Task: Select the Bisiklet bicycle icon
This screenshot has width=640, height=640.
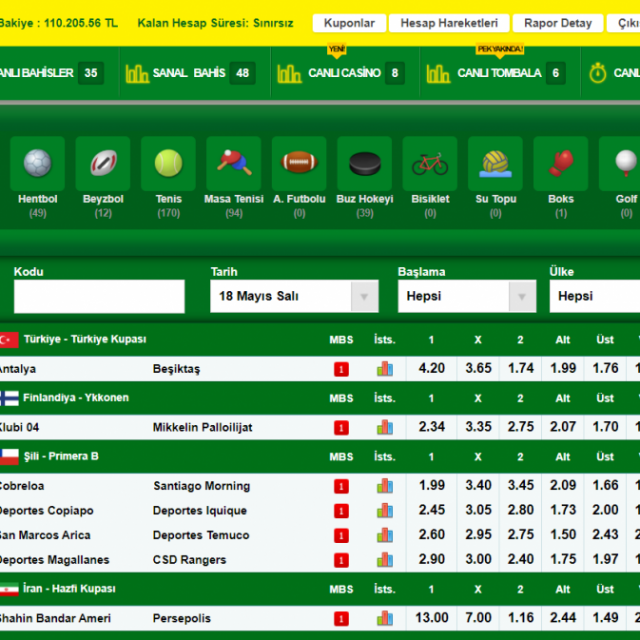Action: [x=430, y=164]
